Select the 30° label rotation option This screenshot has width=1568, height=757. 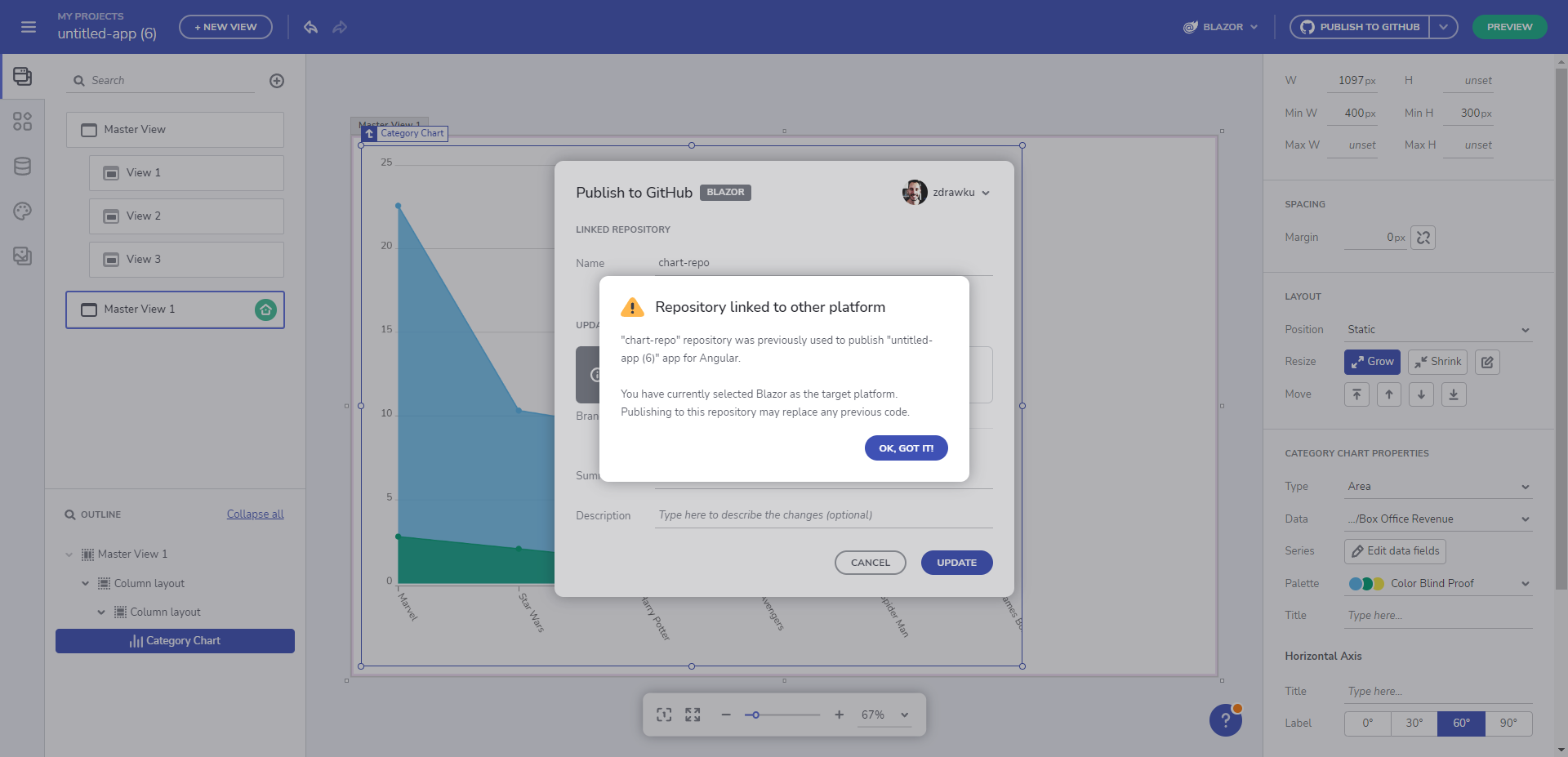click(x=1414, y=724)
